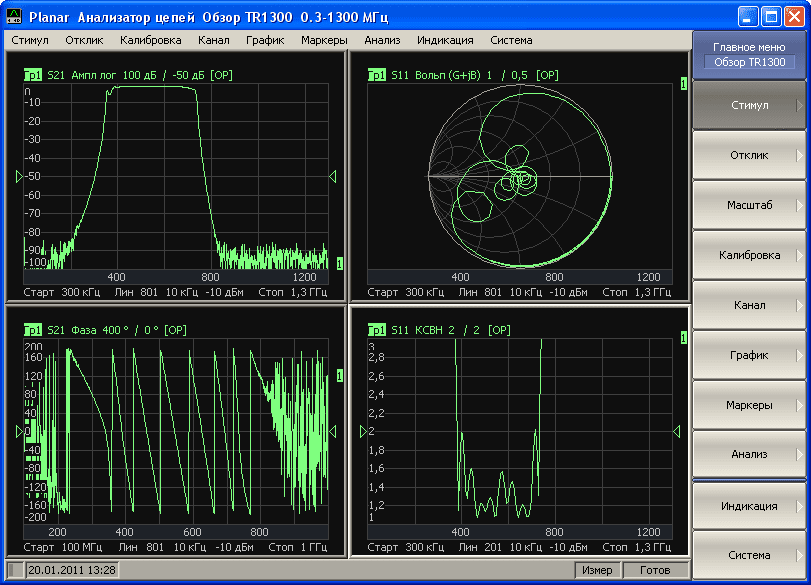Select Tp1 trace badge of S21 phase graph
811x585 pixels.
coord(32,330)
